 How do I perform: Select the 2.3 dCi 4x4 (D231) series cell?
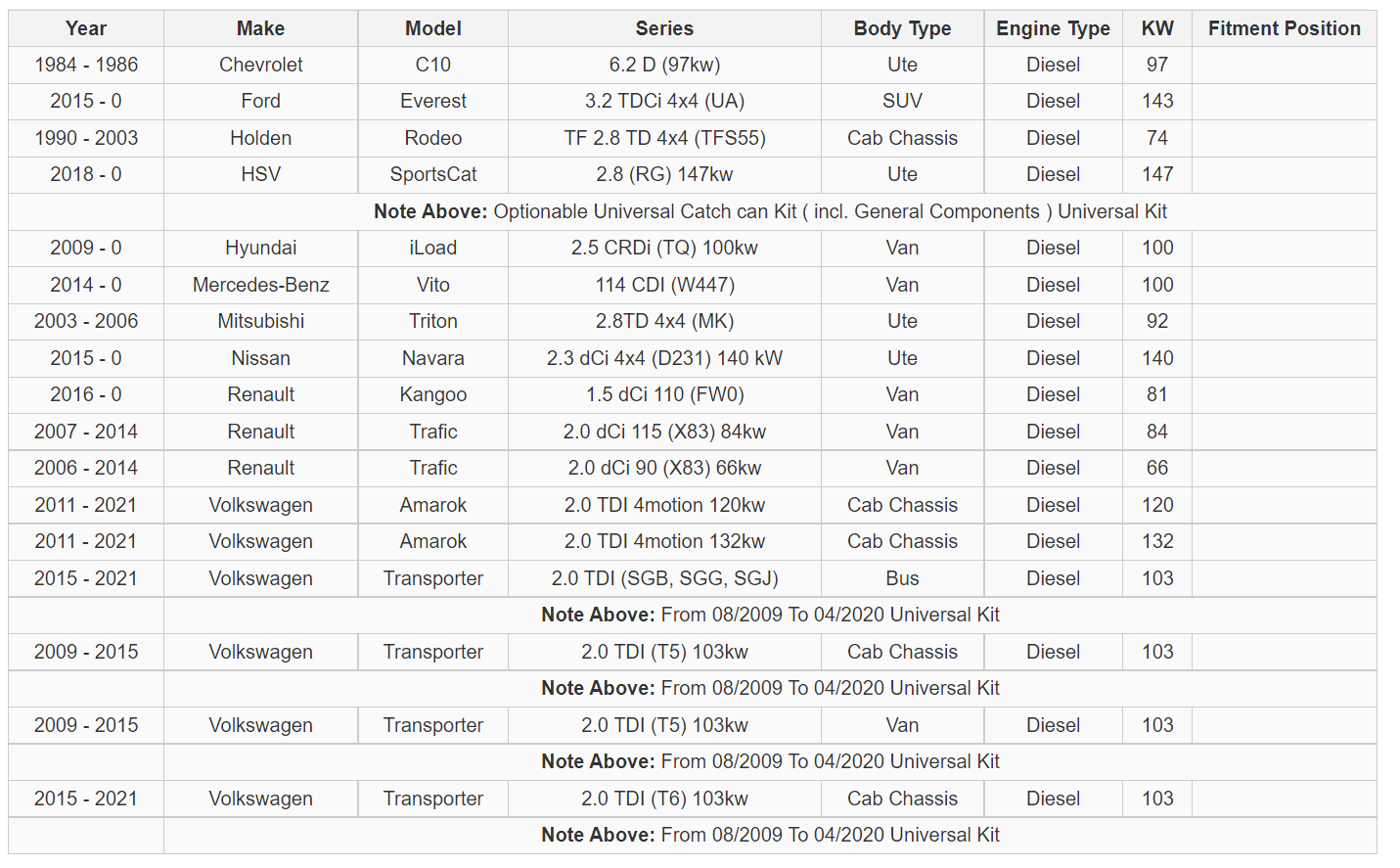point(664,358)
